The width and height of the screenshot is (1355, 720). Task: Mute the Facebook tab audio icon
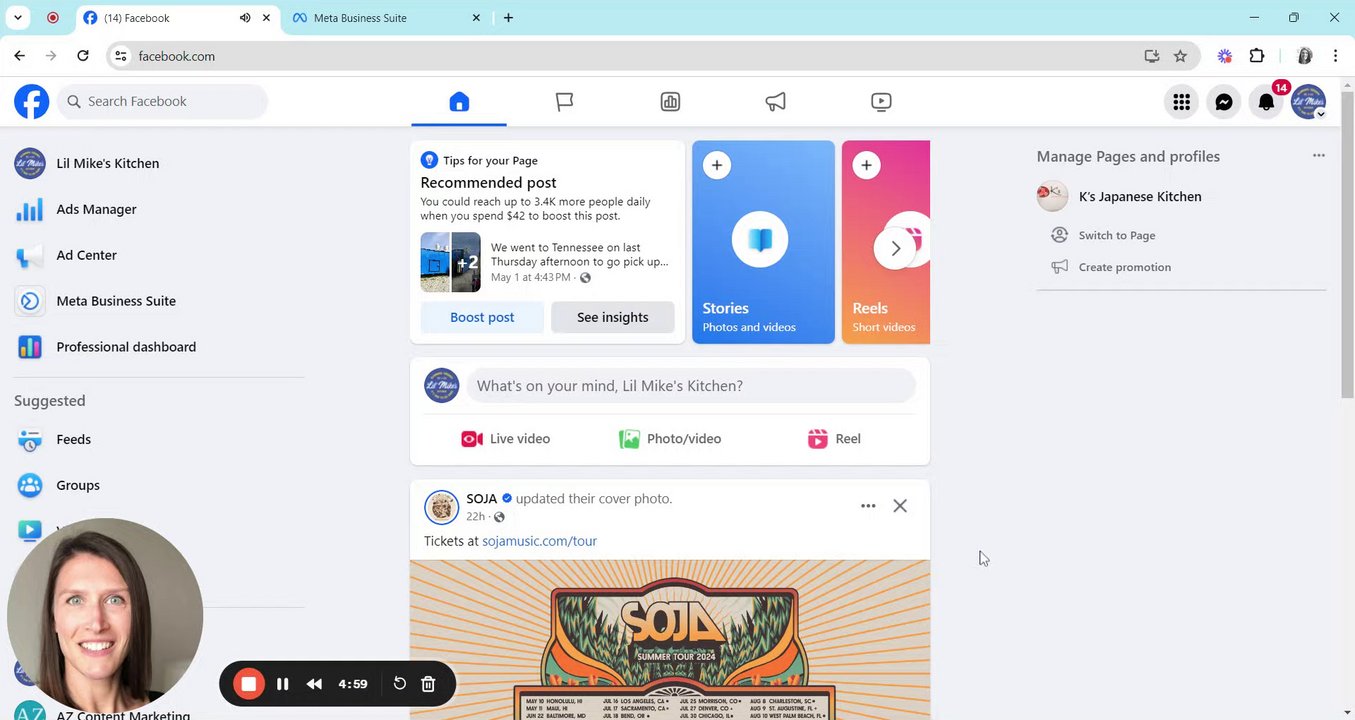click(245, 18)
